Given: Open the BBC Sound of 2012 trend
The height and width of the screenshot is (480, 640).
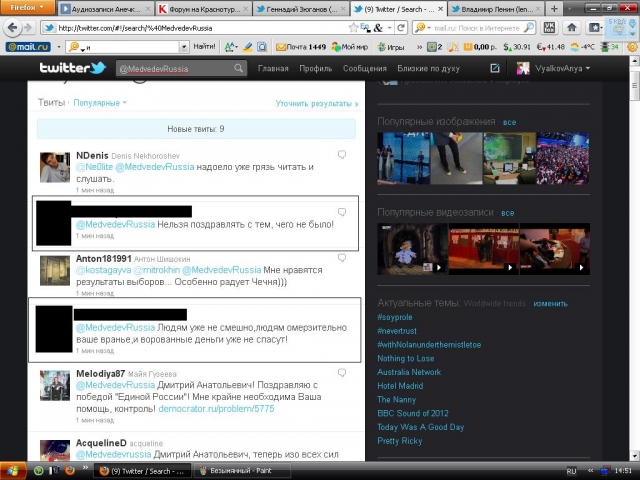Looking at the screenshot, I should [413, 413].
